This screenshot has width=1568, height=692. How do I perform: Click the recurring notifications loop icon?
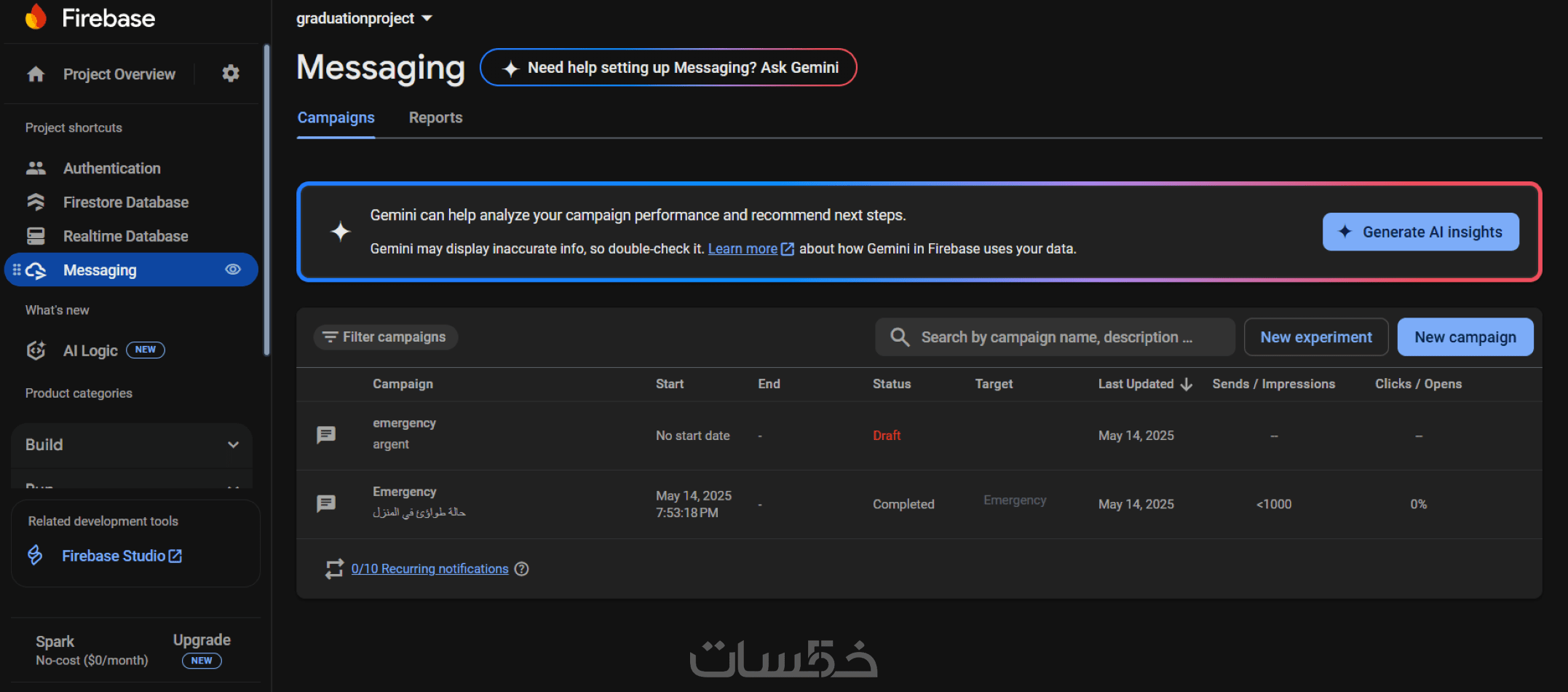pyautogui.click(x=334, y=569)
